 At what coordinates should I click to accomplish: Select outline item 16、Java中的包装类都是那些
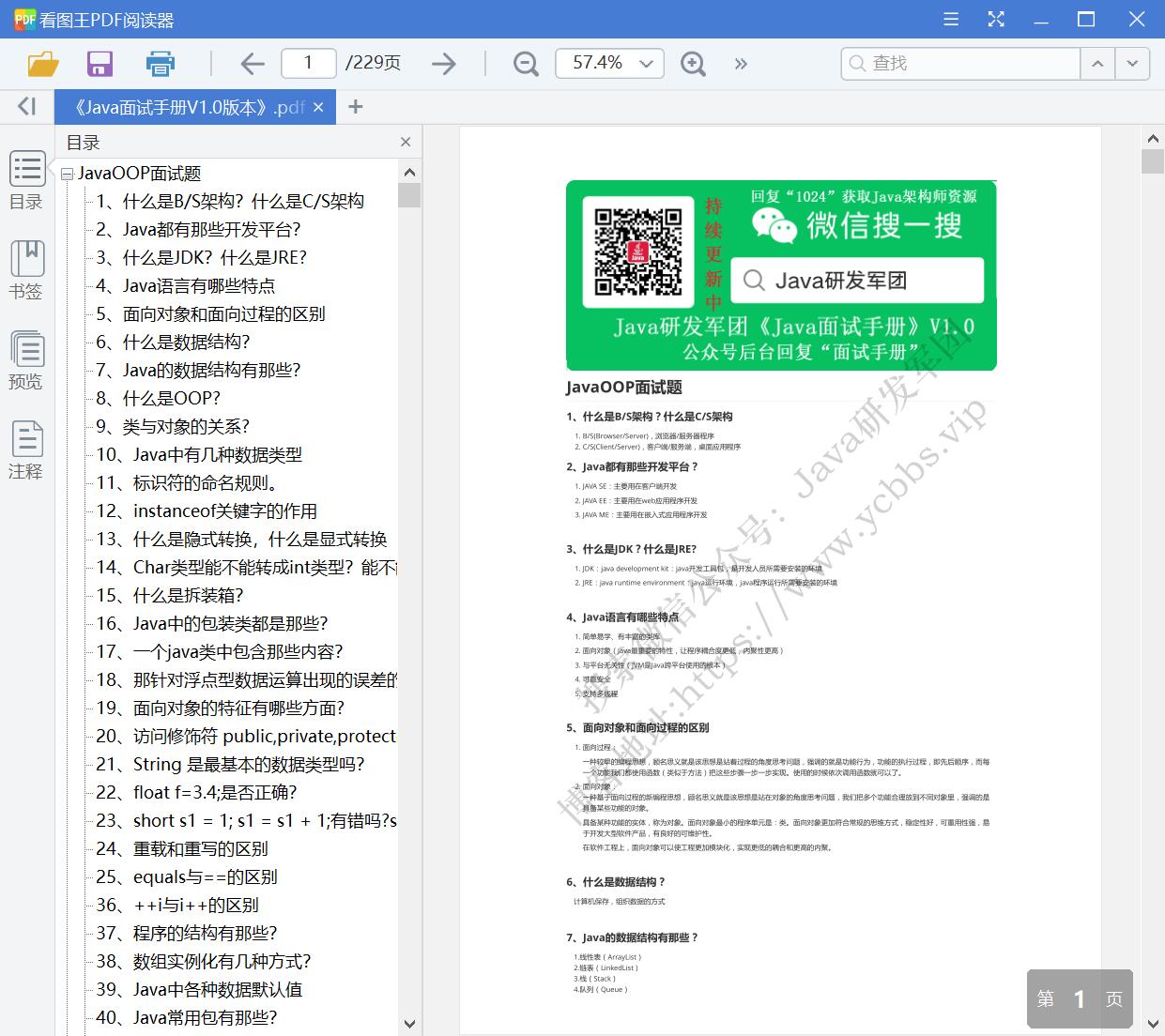[212, 623]
